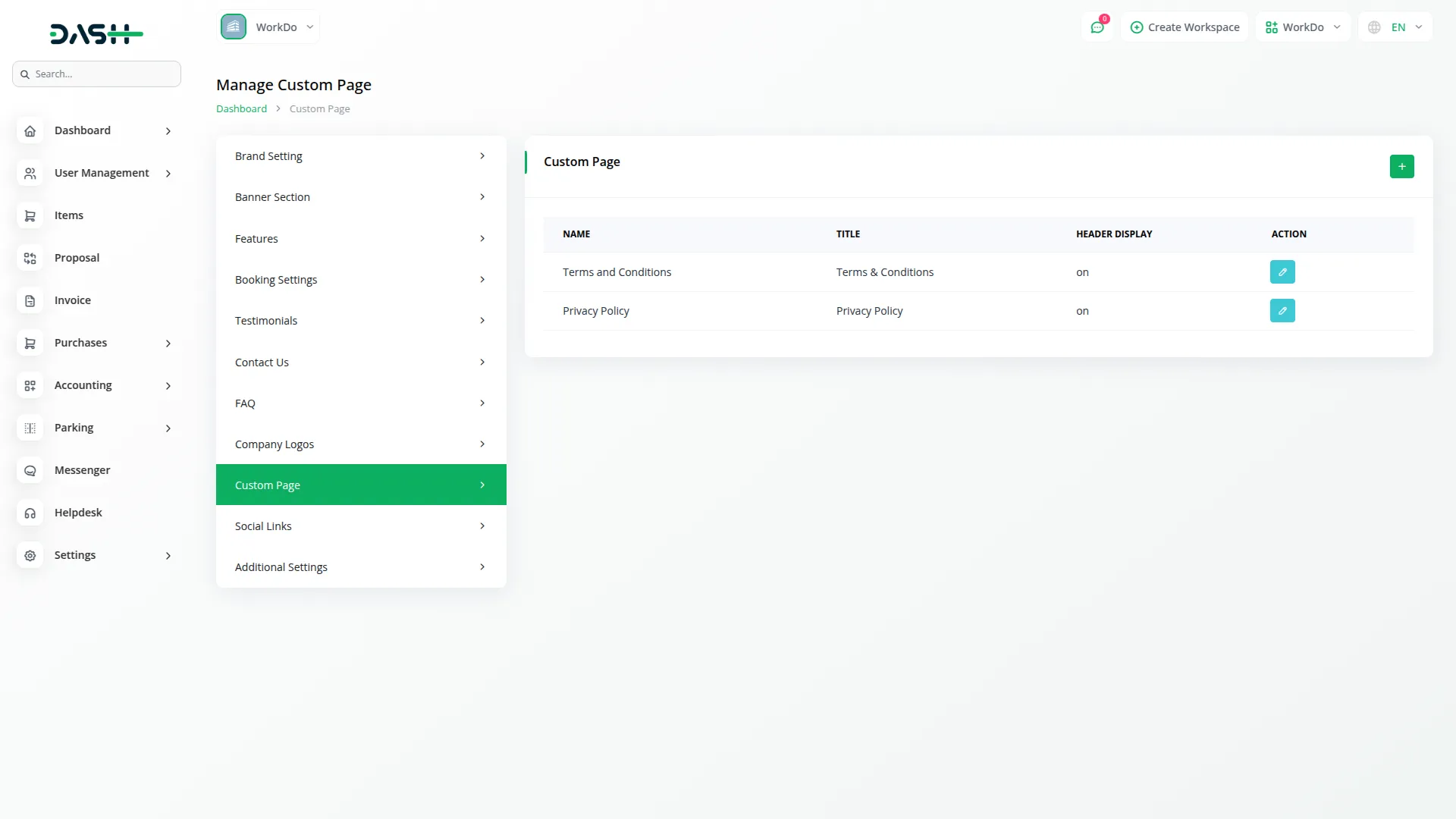
Task: Expand the WorkDo menu near the language selector
Action: (x=1303, y=27)
